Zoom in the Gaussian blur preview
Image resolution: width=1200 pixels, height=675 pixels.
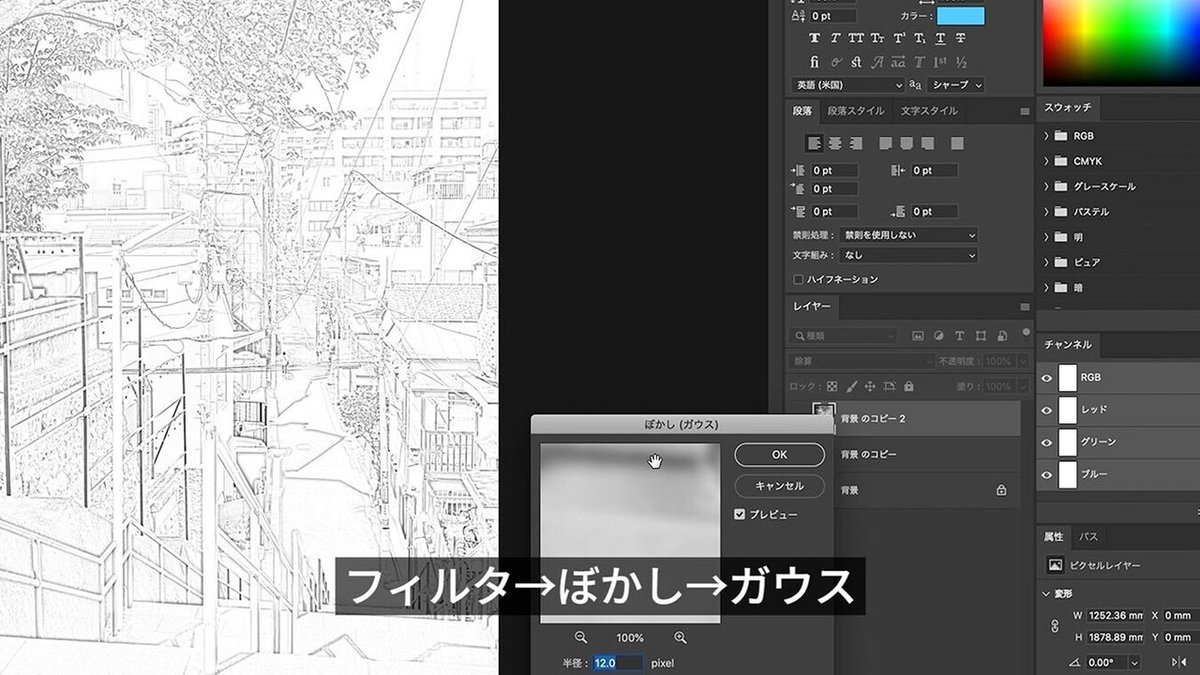(x=680, y=637)
